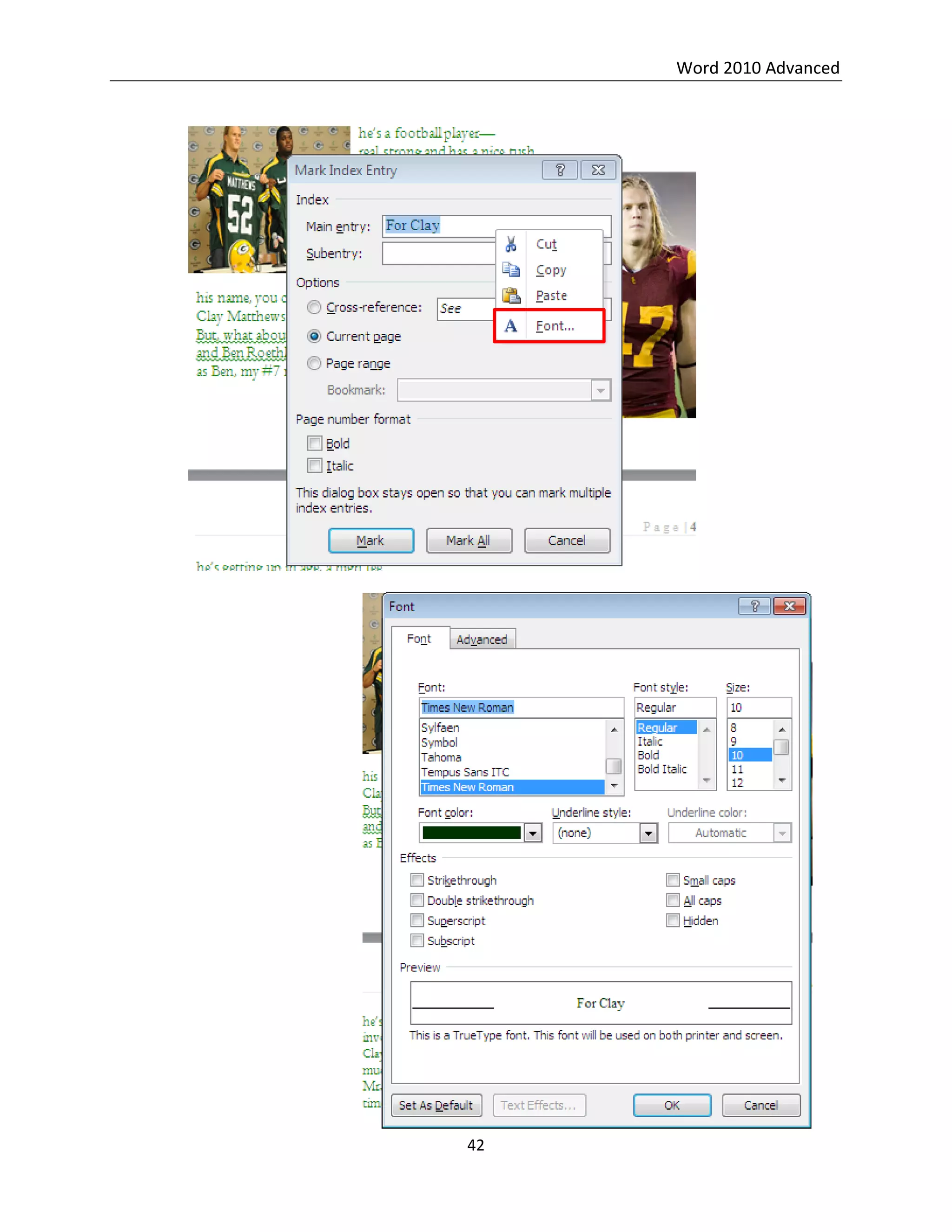This screenshot has width=952, height=1232.
Task: Check the Superscript effect
Action: coord(417,921)
